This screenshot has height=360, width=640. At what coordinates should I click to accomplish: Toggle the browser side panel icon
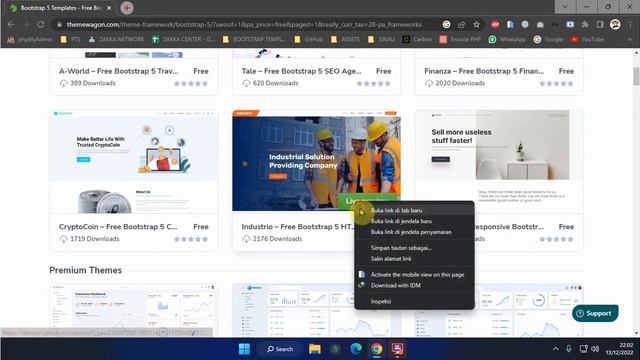point(600,24)
